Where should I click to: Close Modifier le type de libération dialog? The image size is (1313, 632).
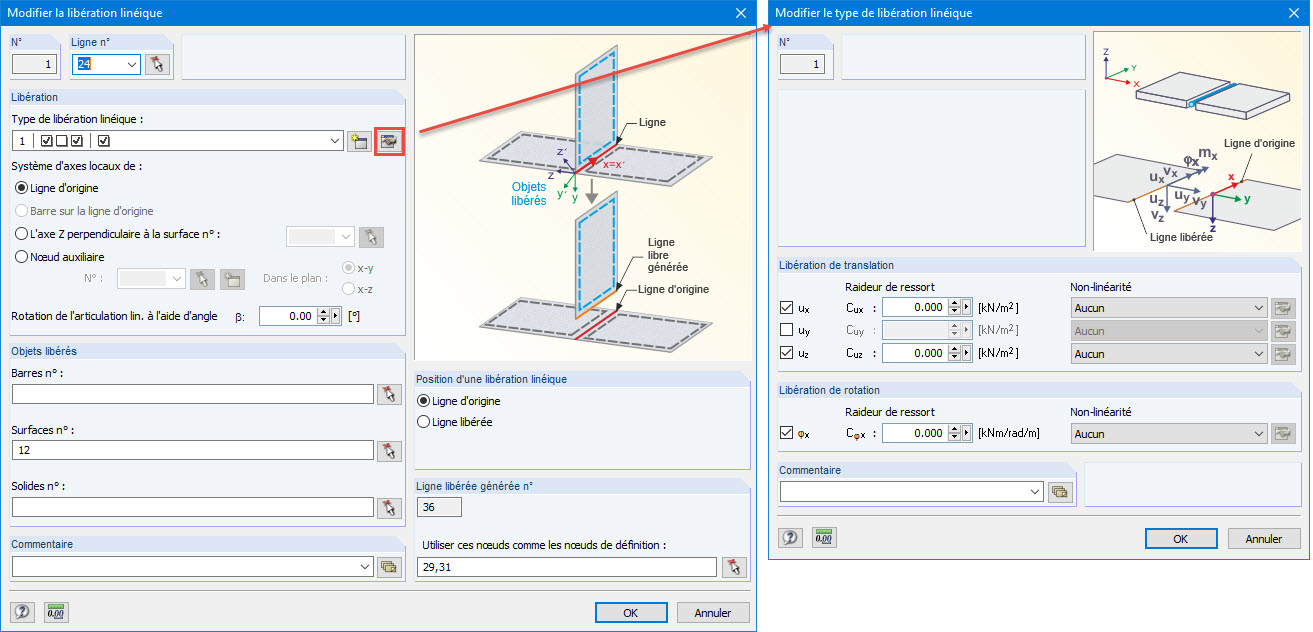(1292, 13)
